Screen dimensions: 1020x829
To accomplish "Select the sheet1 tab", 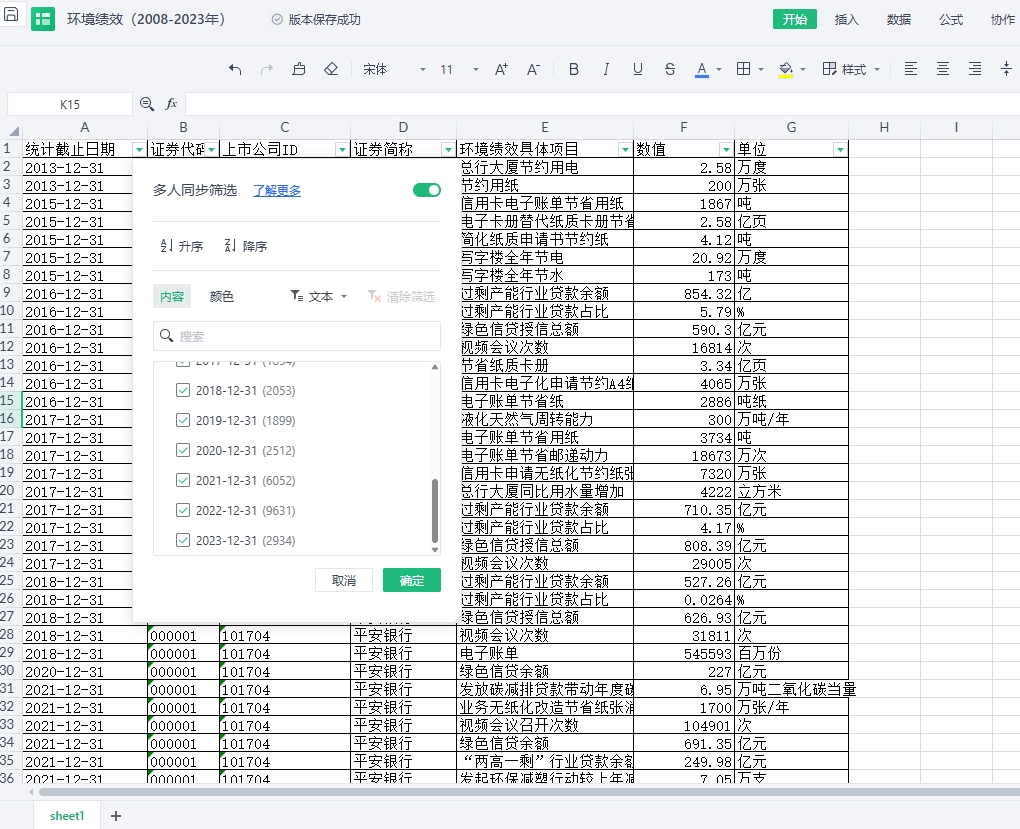I will pyautogui.click(x=67, y=816).
